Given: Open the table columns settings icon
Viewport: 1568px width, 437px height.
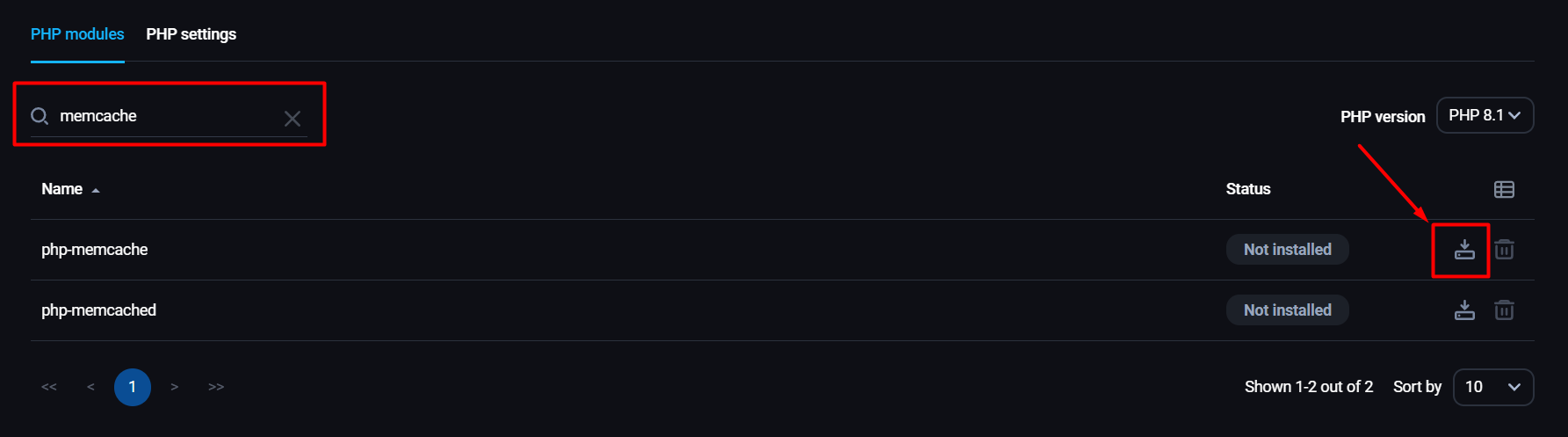Looking at the screenshot, I should 1504,189.
